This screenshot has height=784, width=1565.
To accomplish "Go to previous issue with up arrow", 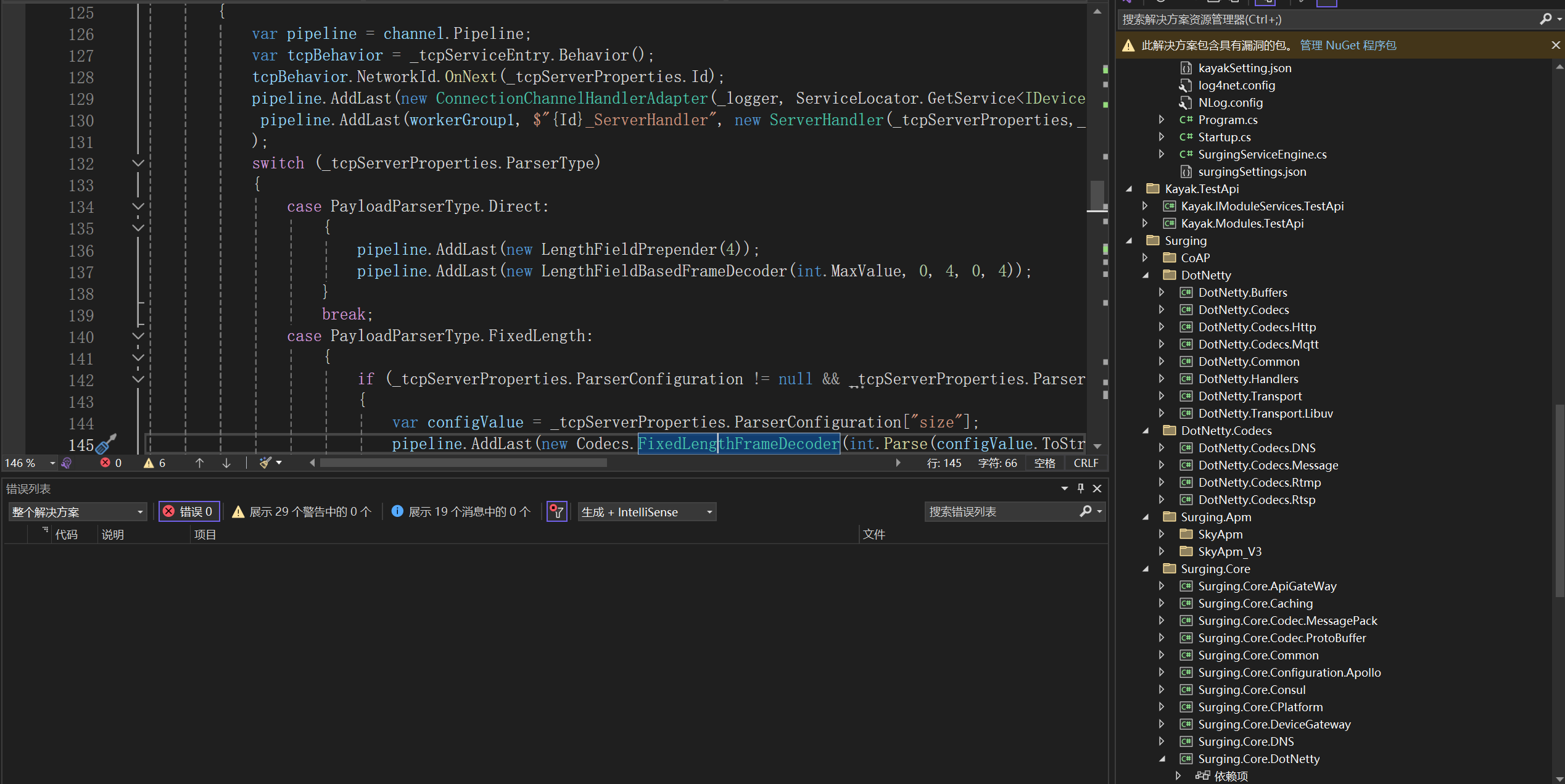I will 199,463.
